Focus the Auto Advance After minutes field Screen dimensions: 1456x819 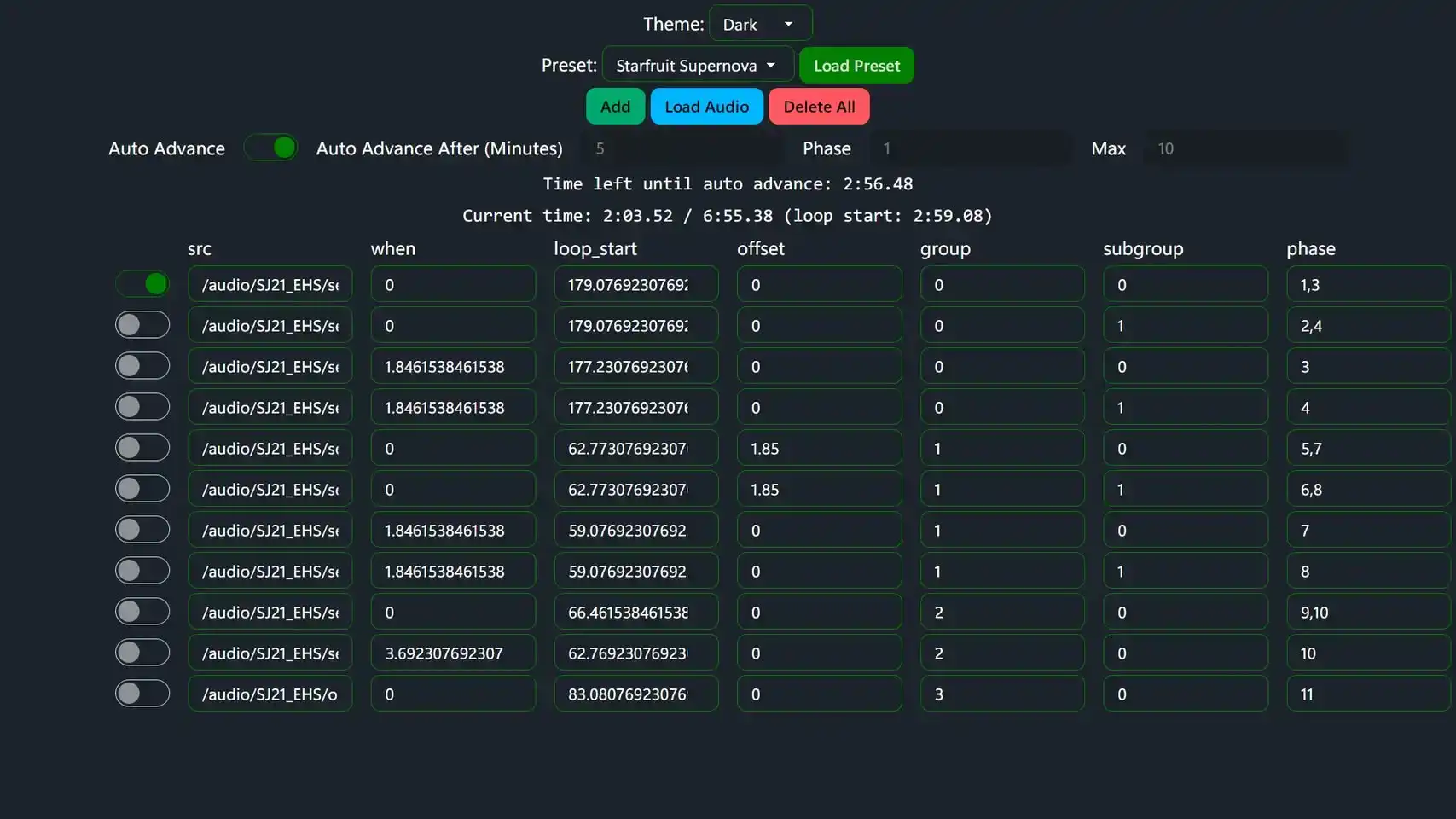tap(682, 148)
